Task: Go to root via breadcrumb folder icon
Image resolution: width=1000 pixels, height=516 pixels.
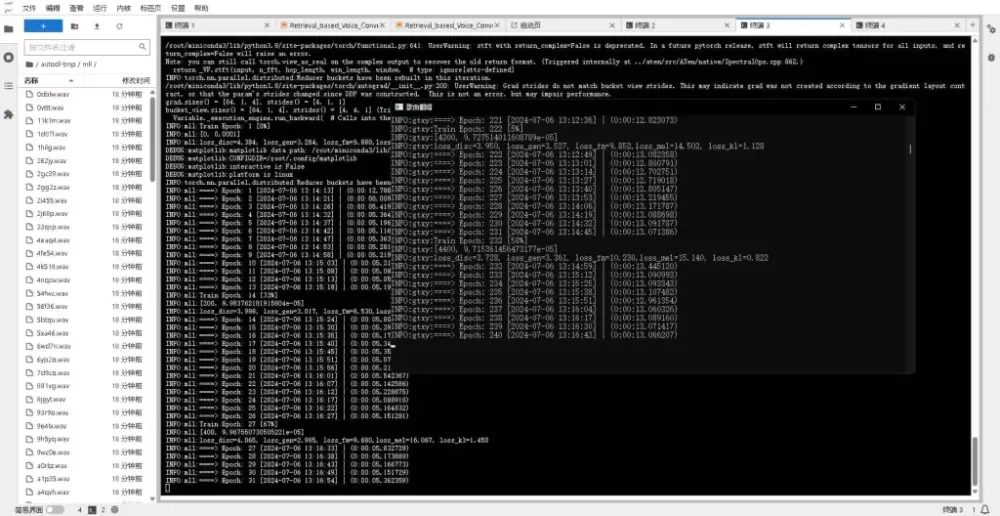Action: click(29, 64)
